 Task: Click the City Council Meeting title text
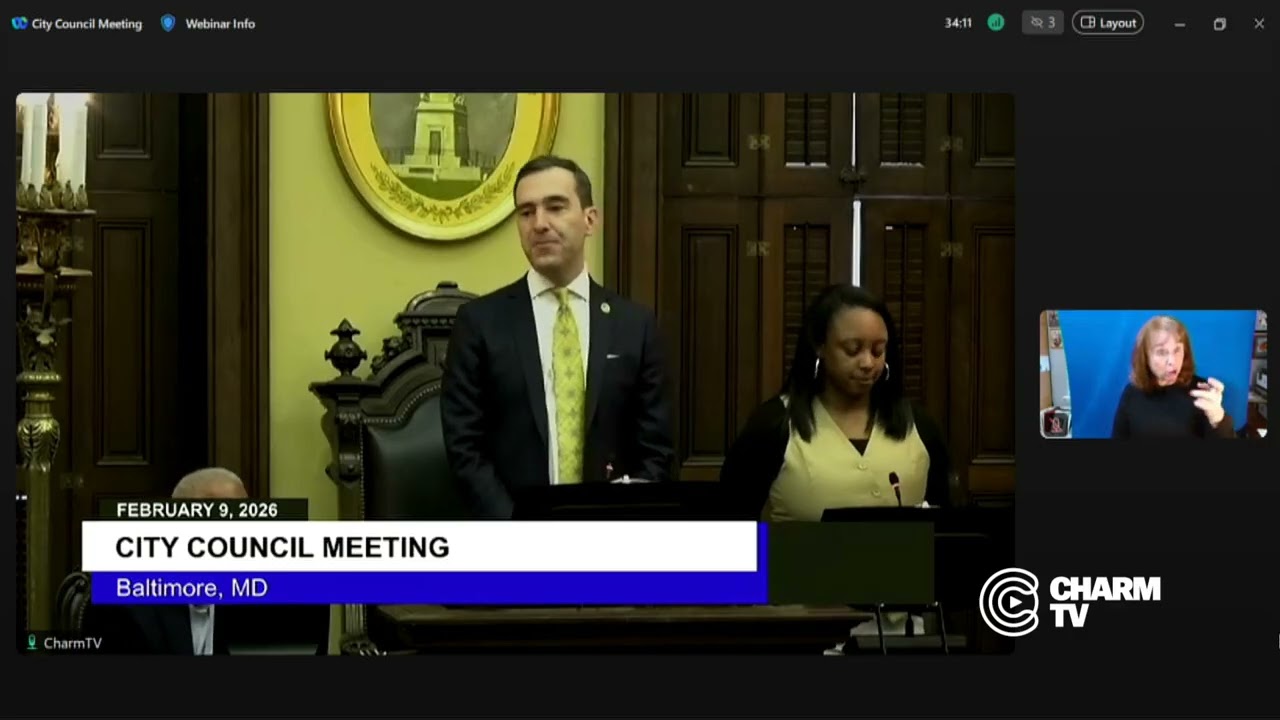(x=87, y=24)
